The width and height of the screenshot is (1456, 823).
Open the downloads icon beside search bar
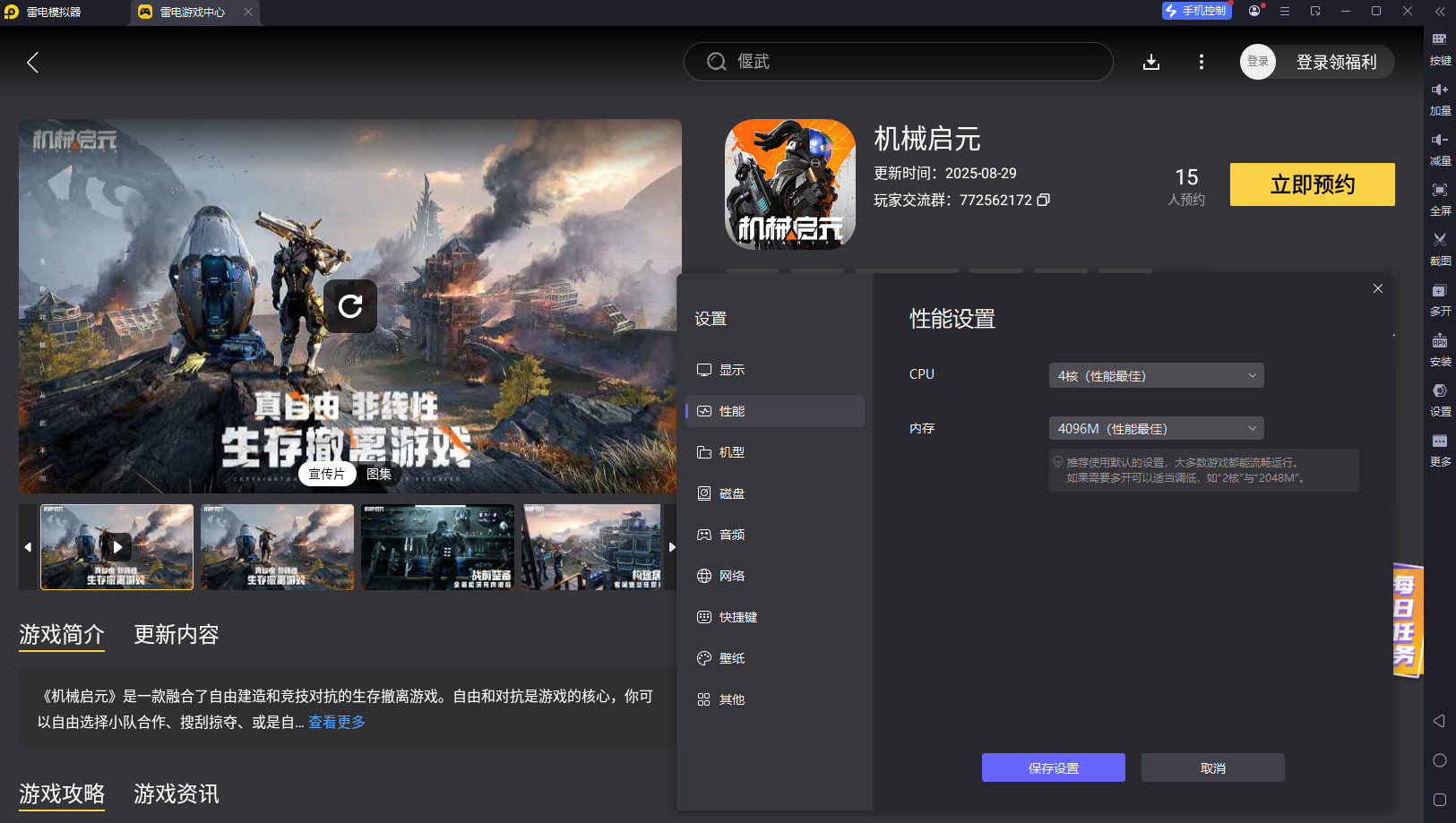(x=1151, y=62)
